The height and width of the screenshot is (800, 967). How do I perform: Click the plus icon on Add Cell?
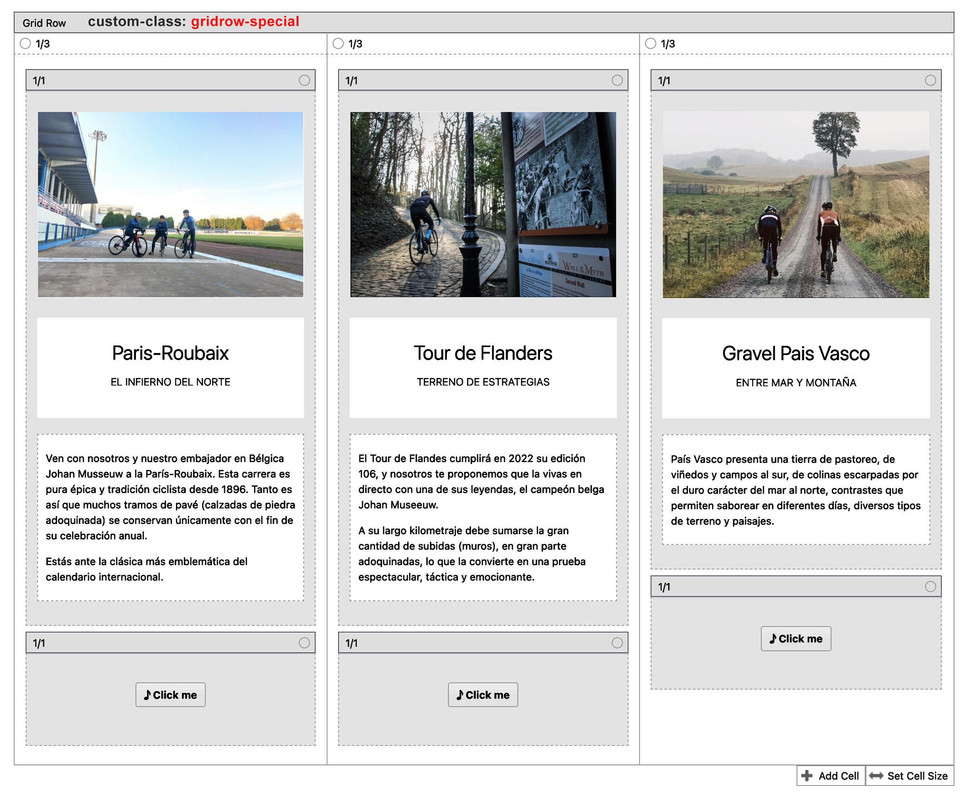807,776
